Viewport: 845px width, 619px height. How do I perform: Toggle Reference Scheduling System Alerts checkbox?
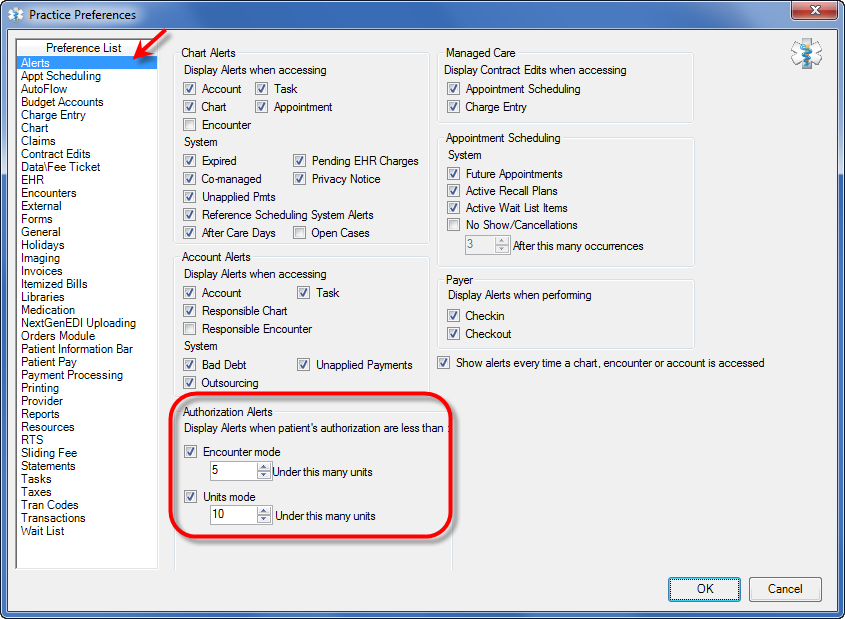[x=189, y=214]
